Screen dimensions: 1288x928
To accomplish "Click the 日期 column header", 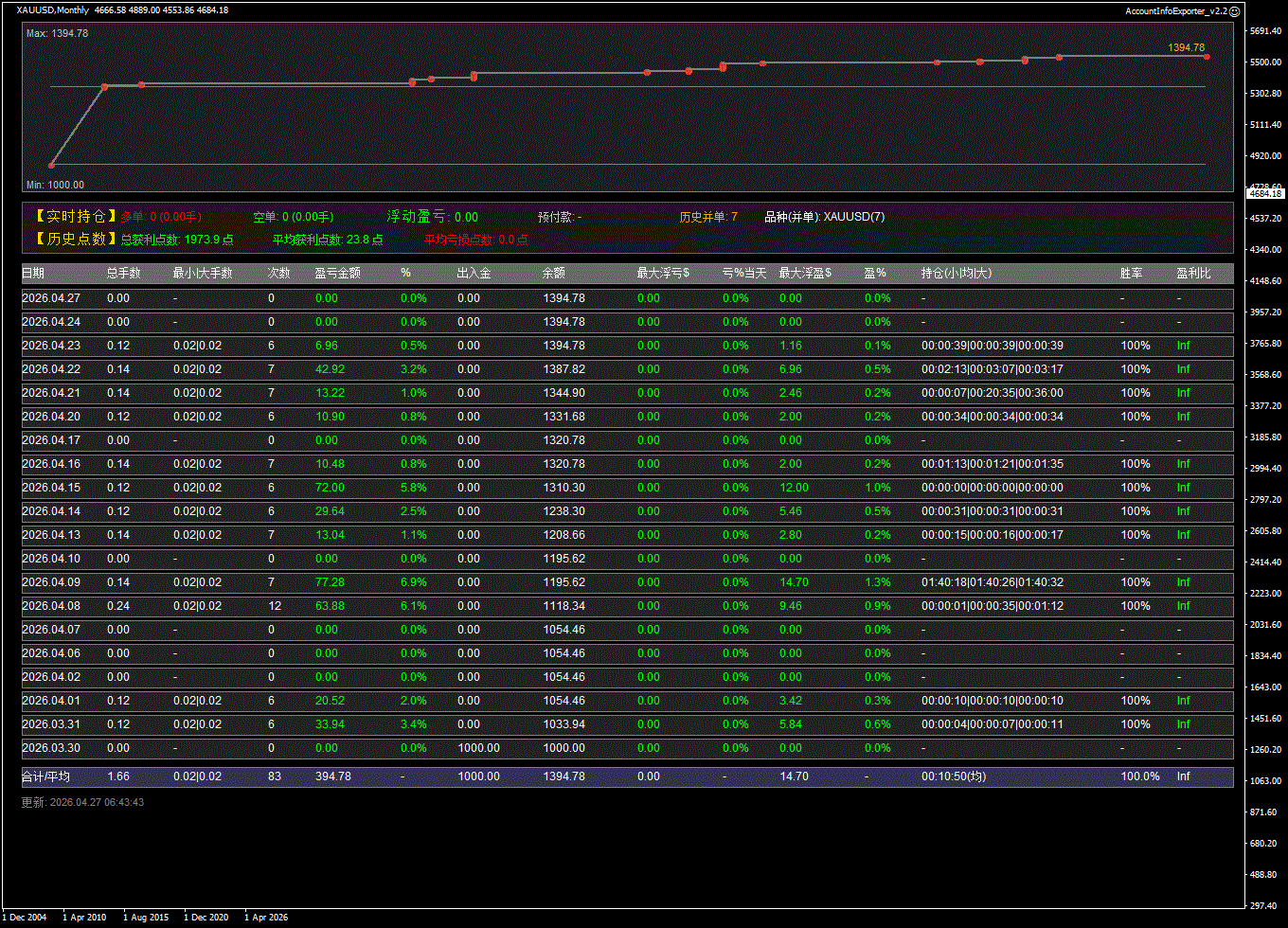I will click(33, 274).
